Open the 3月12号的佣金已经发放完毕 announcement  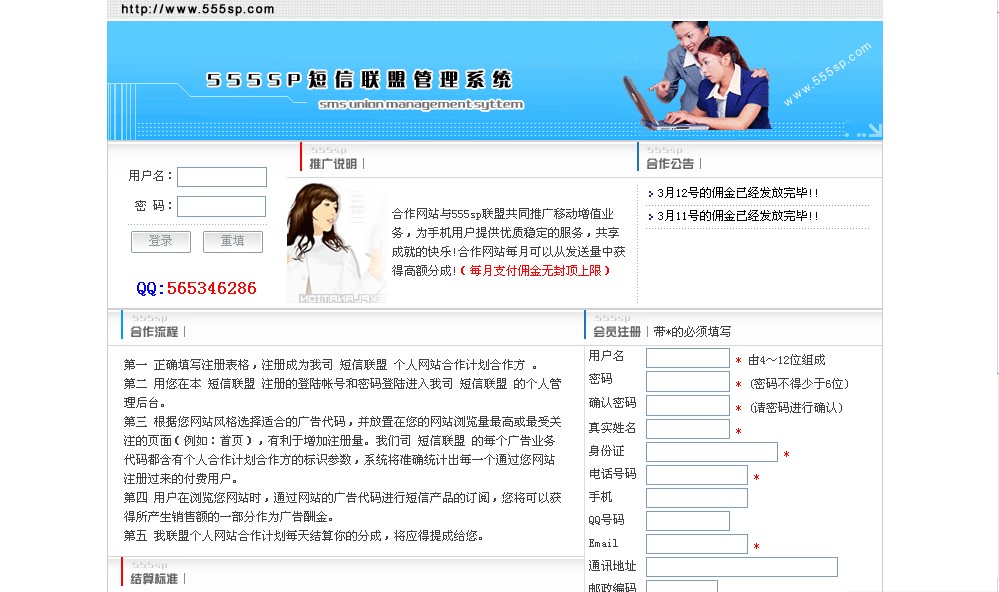click(x=737, y=192)
